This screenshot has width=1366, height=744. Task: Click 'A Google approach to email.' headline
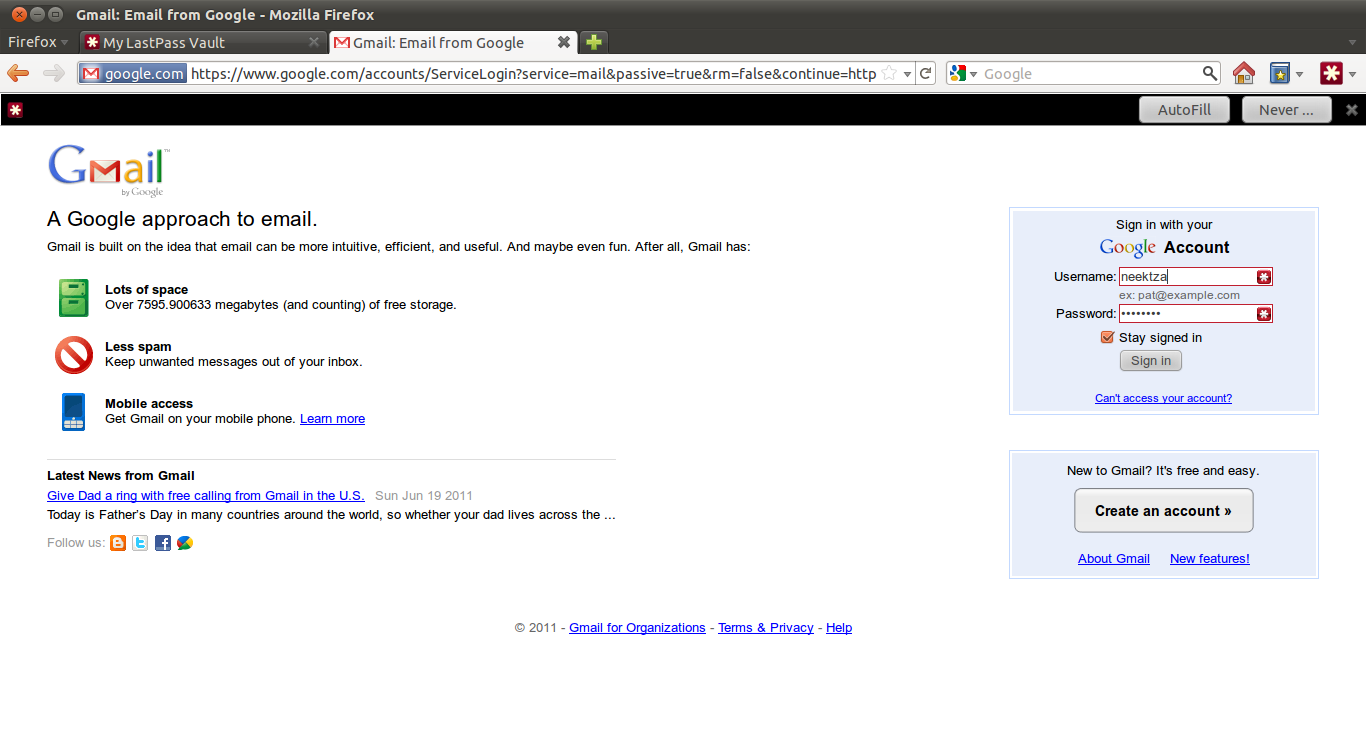(x=182, y=220)
